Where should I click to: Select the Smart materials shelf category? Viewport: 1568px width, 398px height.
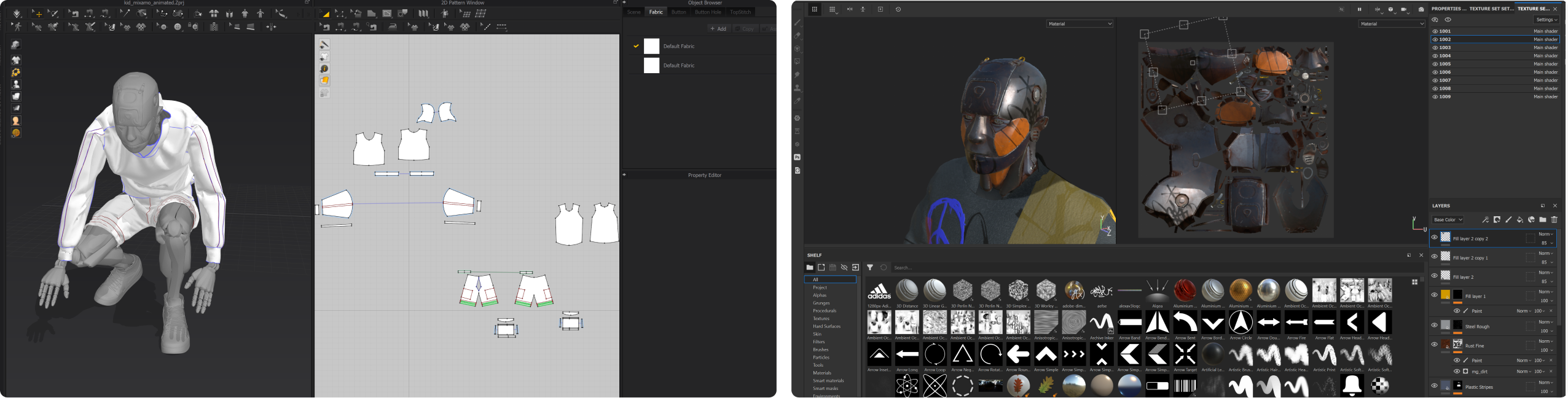pos(828,381)
